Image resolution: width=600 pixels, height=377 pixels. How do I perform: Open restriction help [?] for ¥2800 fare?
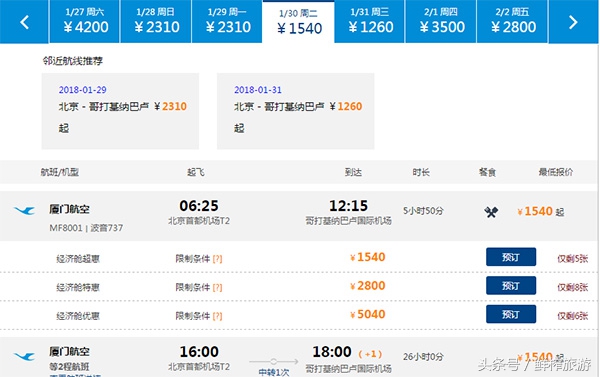tap(217, 287)
